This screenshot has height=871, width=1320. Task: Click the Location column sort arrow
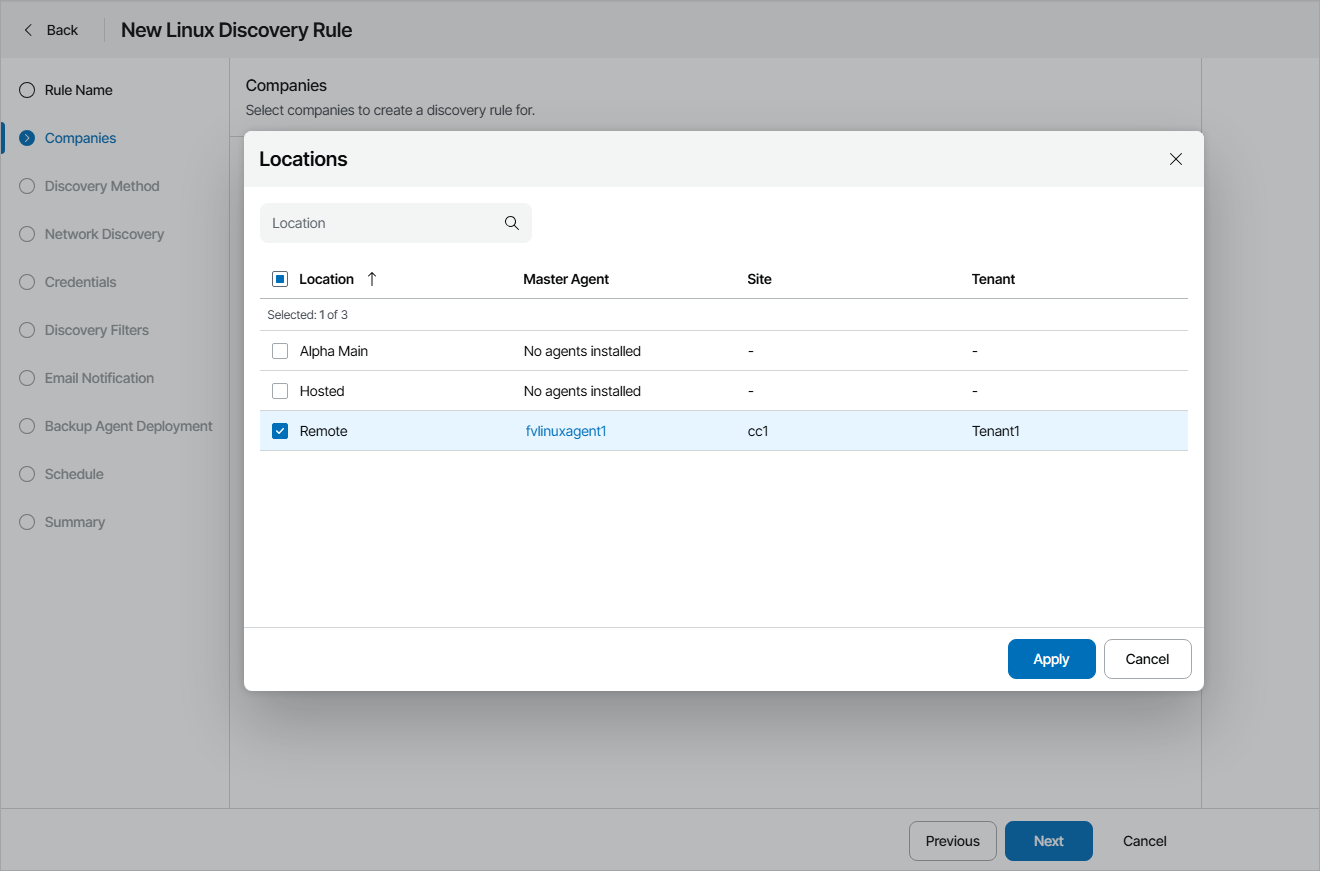pyautogui.click(x=372, y=279)
